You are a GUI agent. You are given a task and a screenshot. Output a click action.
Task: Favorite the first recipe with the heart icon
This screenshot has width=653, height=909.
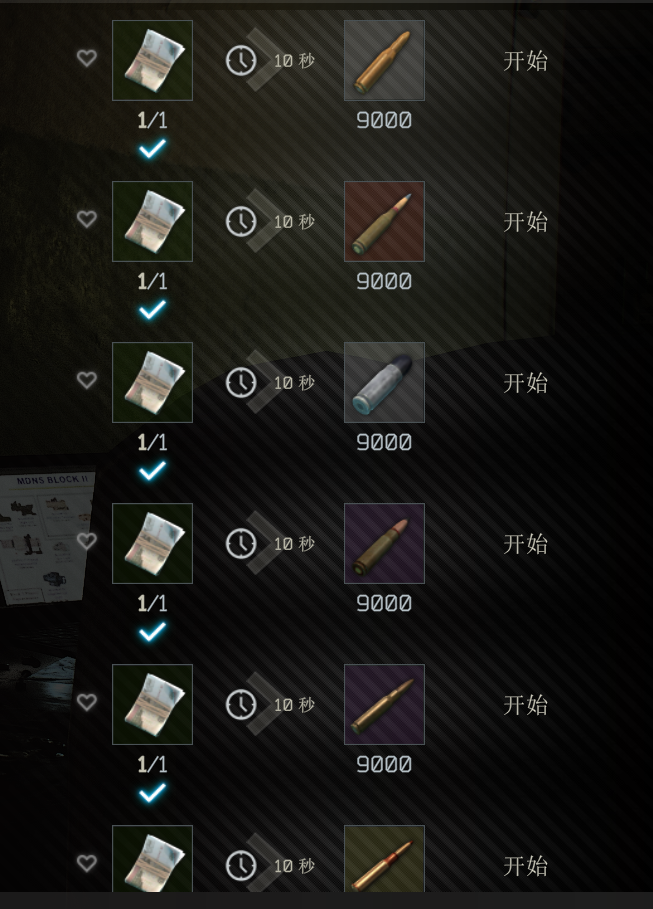click(87, 58)
